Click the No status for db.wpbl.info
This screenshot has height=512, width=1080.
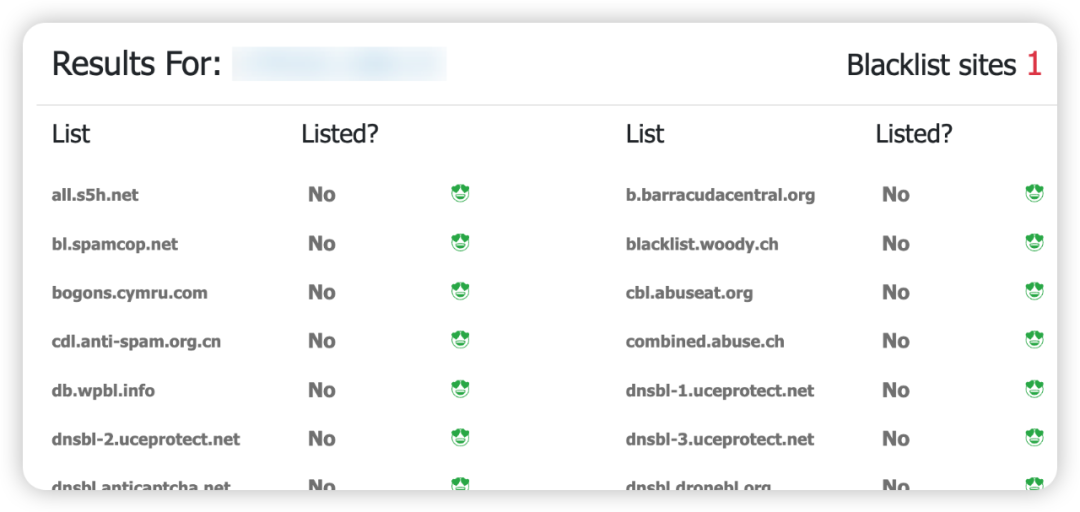tap(322, 391)
